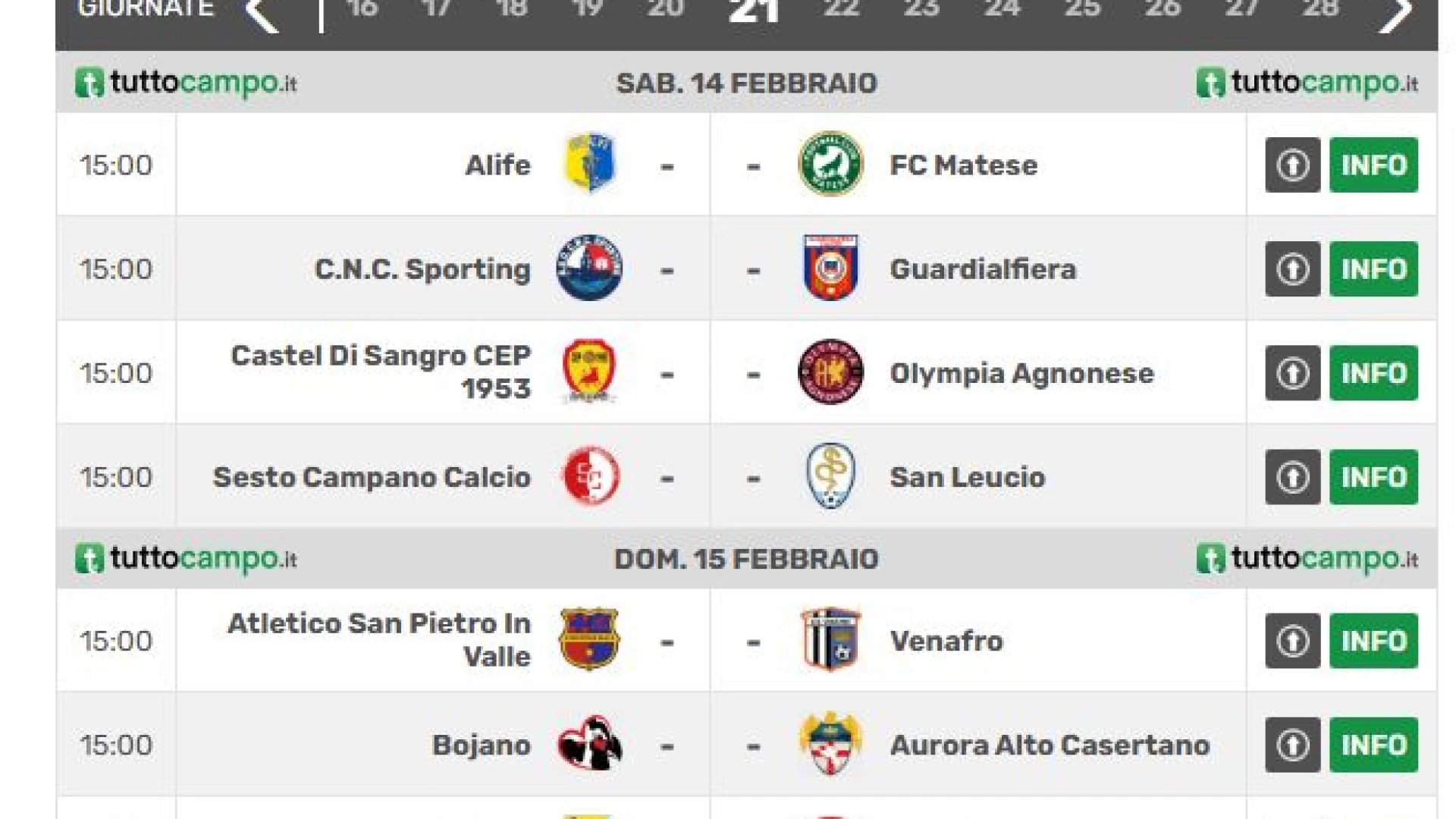
Task: Click the Alife team crest
Action: coord(590,164)
